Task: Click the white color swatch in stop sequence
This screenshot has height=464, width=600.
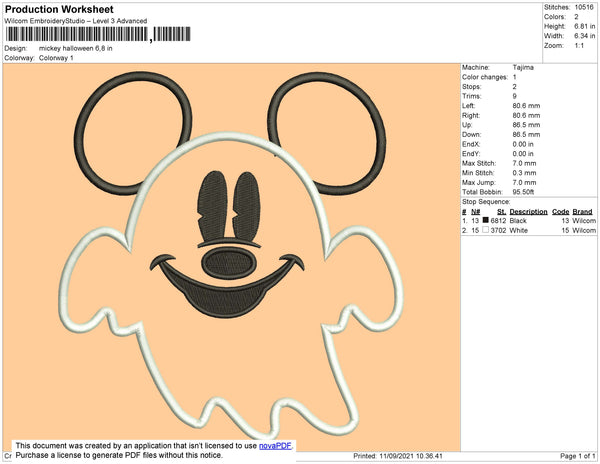Action: point(486,230)
